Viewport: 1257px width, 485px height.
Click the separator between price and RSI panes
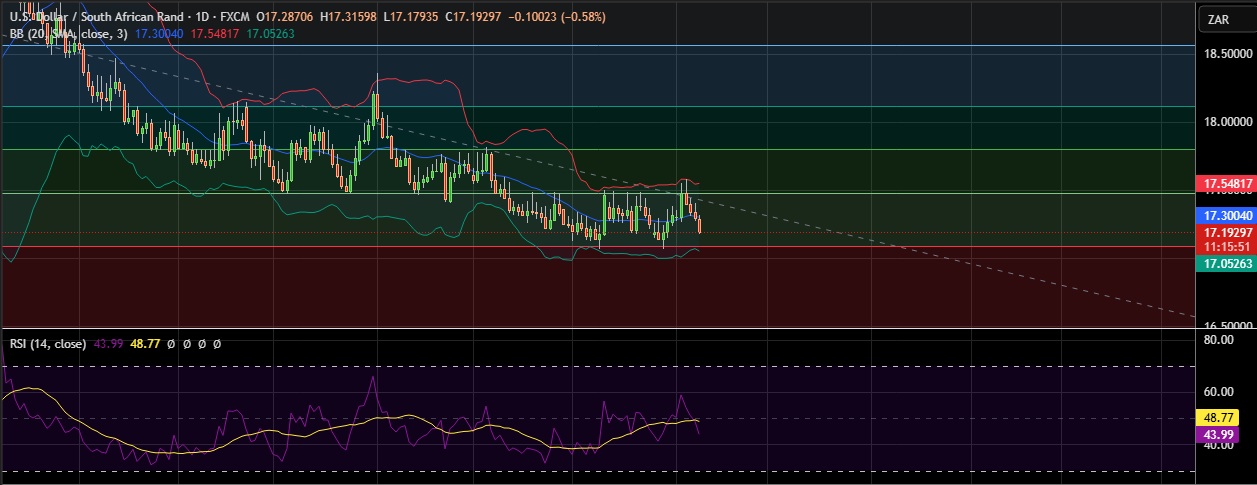(600, 328)
